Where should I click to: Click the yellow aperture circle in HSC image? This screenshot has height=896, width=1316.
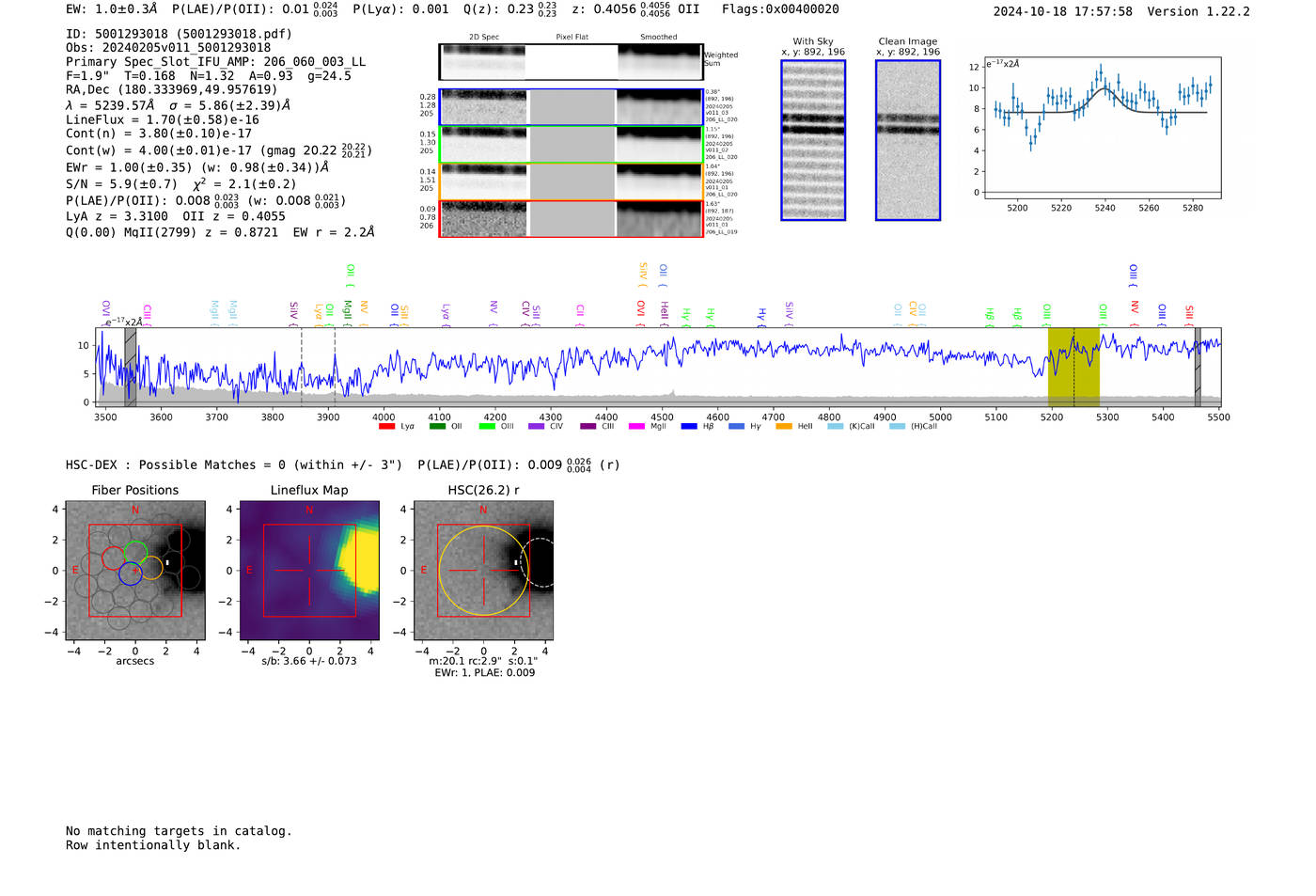pos(483,571)
